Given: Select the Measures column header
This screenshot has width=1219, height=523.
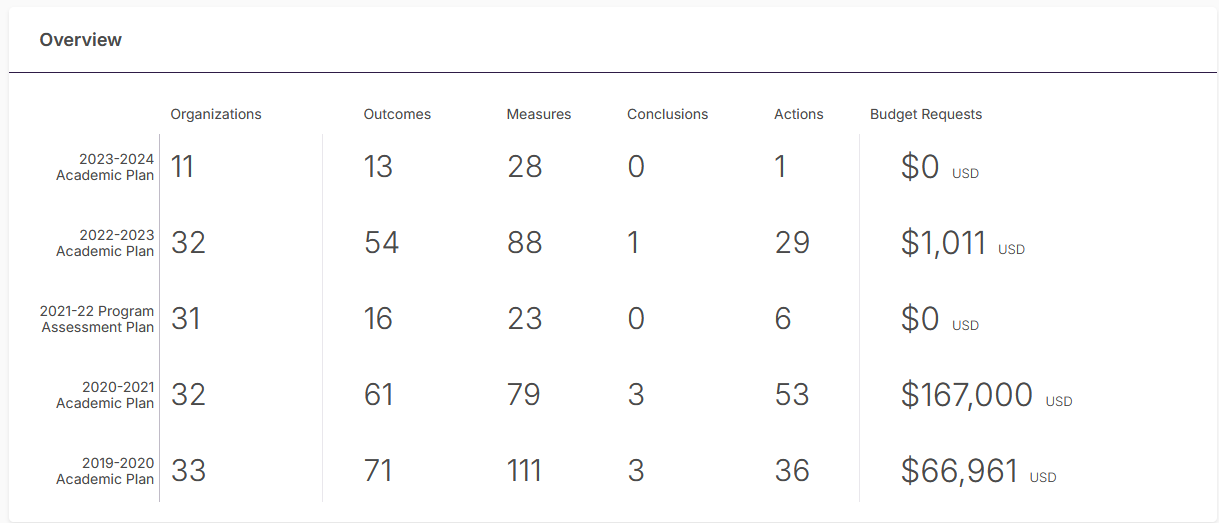Looking at the screenshot, I should click(539, 114).
